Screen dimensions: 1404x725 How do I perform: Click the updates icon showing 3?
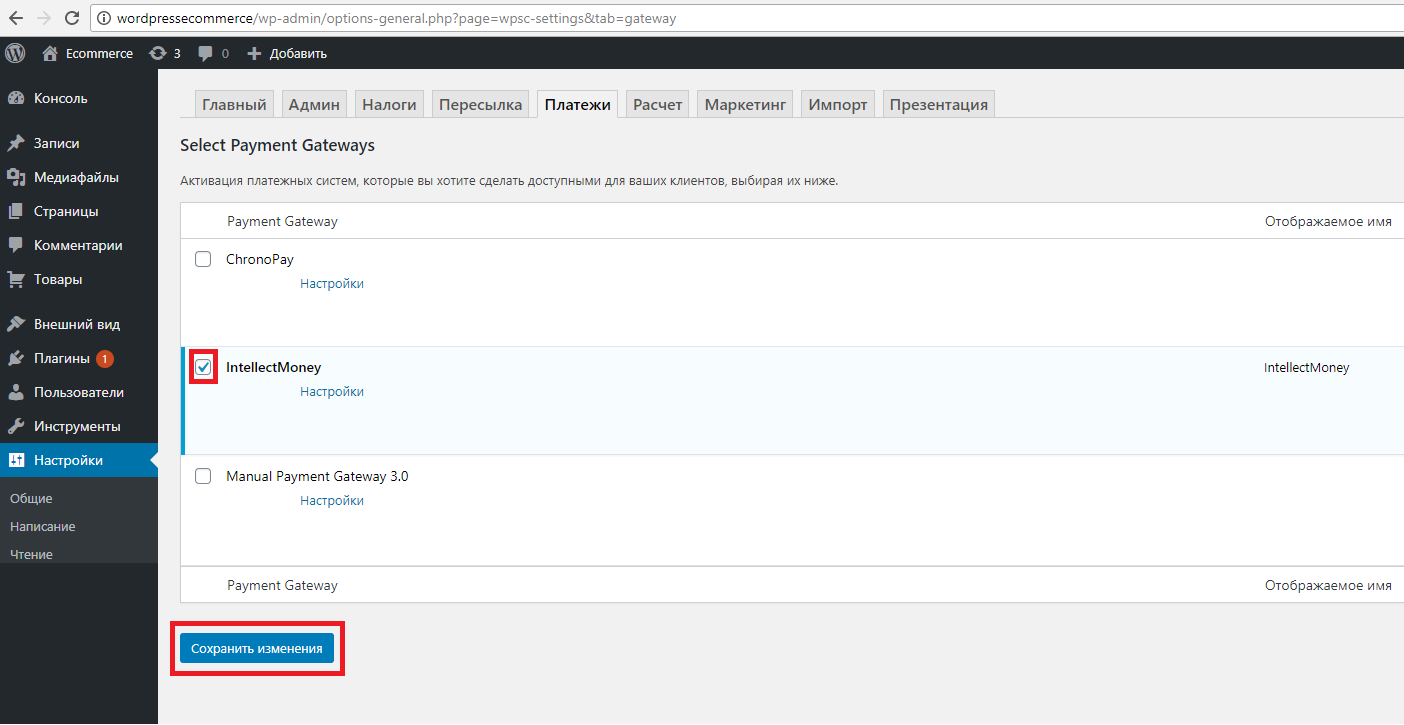(157, 53)
